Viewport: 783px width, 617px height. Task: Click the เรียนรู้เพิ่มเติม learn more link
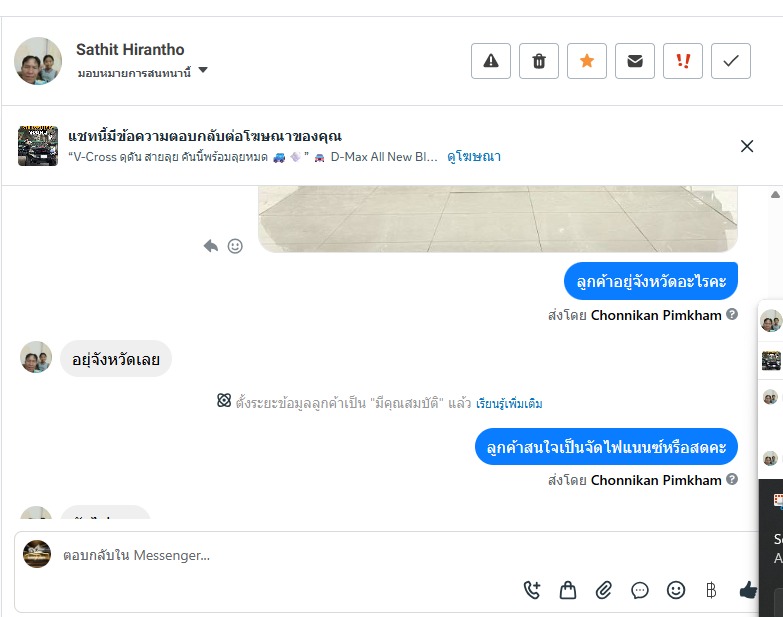click(x=510, y=403)
